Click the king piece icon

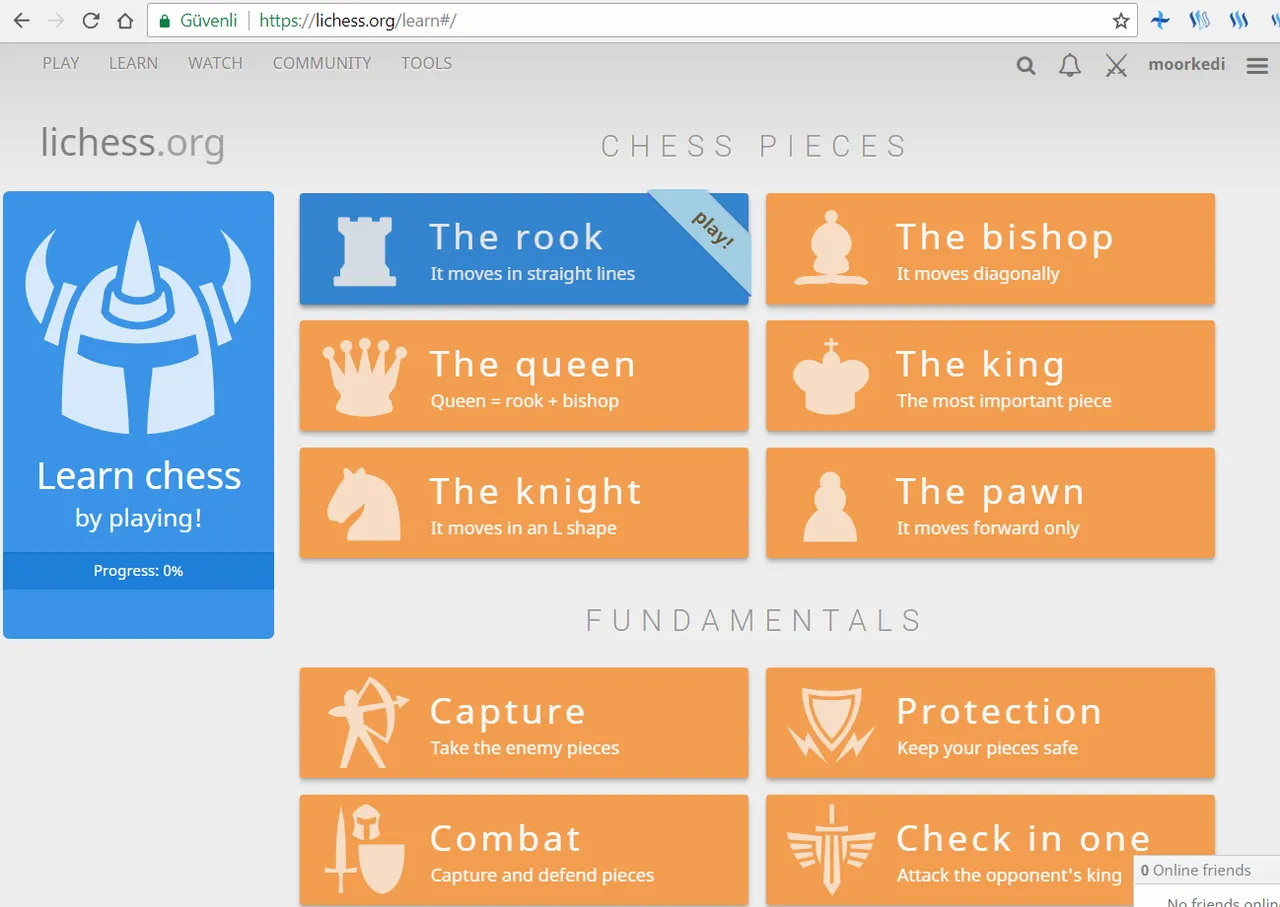831,376
